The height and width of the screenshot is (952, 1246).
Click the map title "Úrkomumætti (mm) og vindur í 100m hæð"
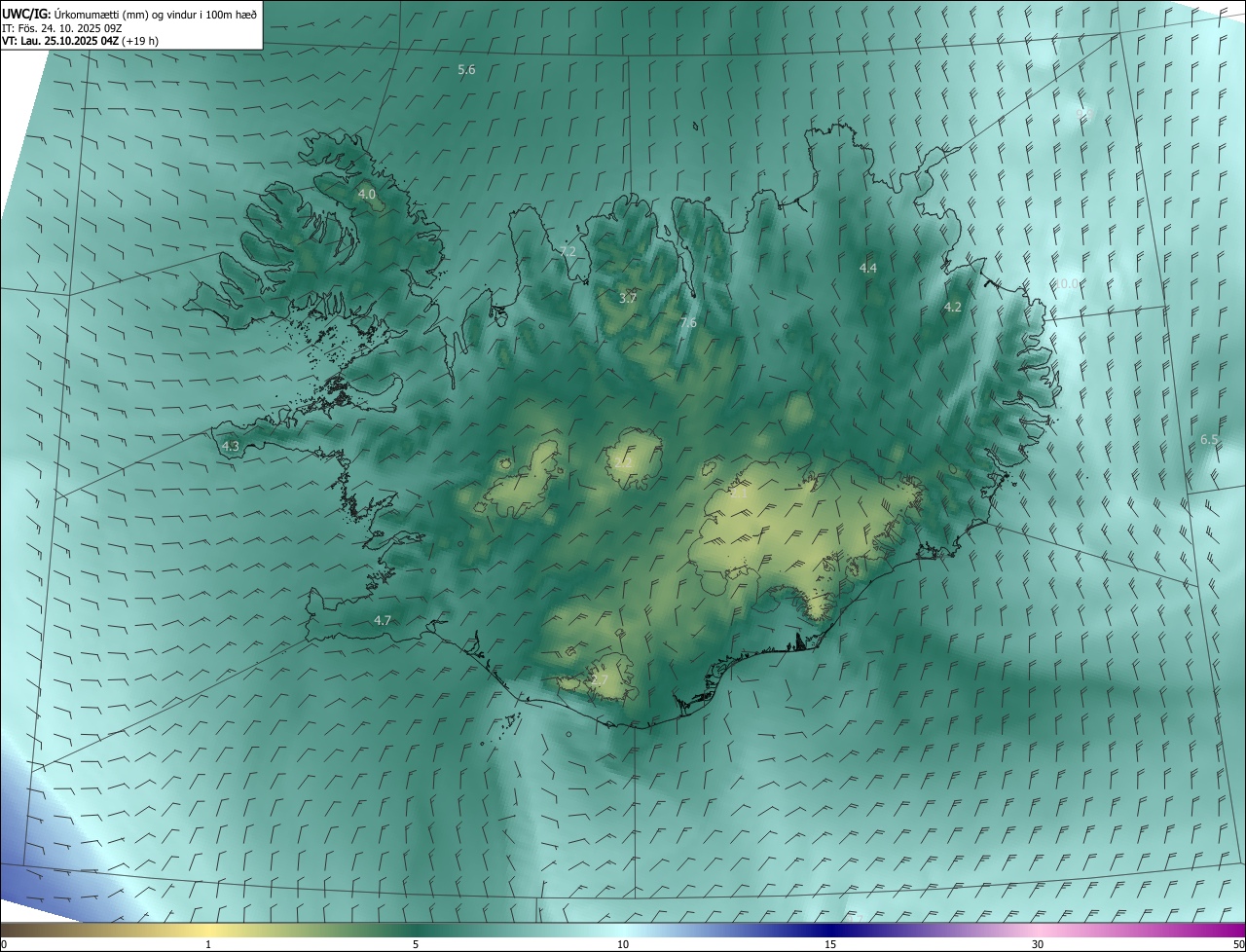(157, 14)
